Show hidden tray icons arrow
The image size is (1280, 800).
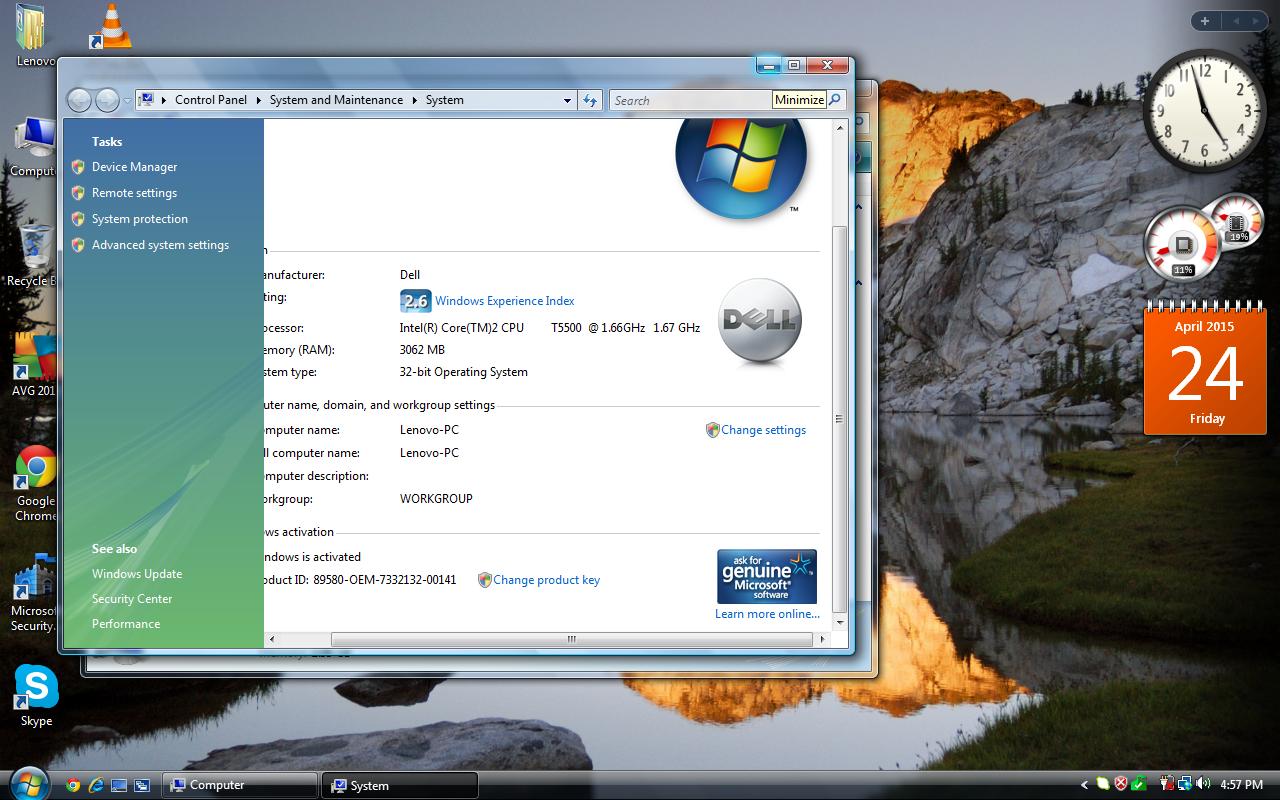(x=1085, y=785)
